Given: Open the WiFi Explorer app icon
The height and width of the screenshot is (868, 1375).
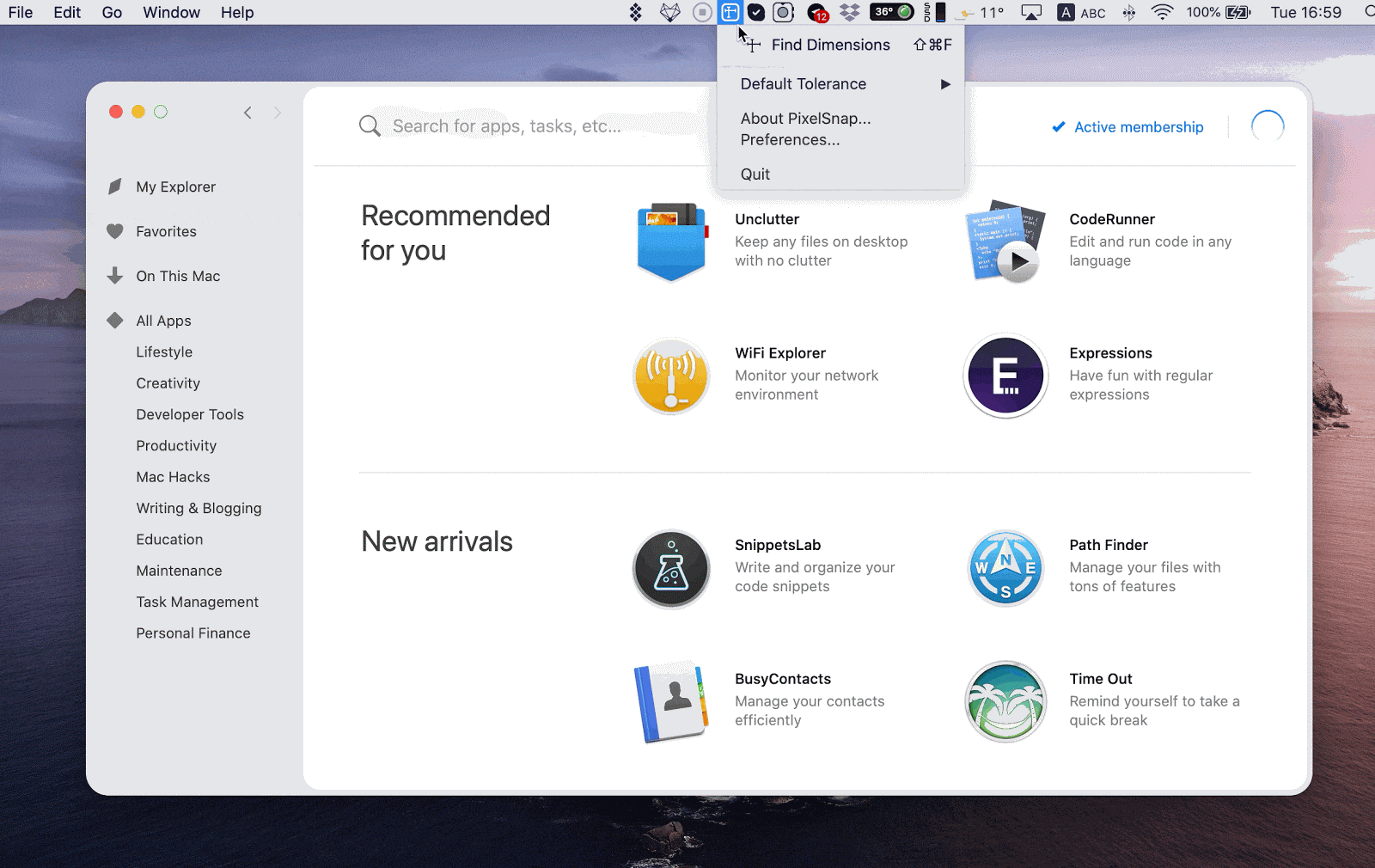Looking at the screenshot, I should pyautogui.click(x=671, y=376).
